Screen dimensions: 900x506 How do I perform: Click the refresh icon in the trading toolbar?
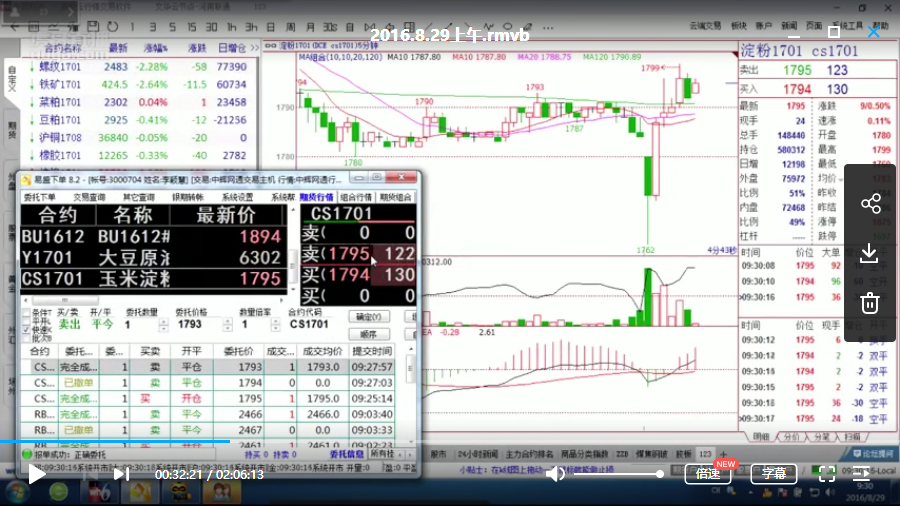coord(112,26)
